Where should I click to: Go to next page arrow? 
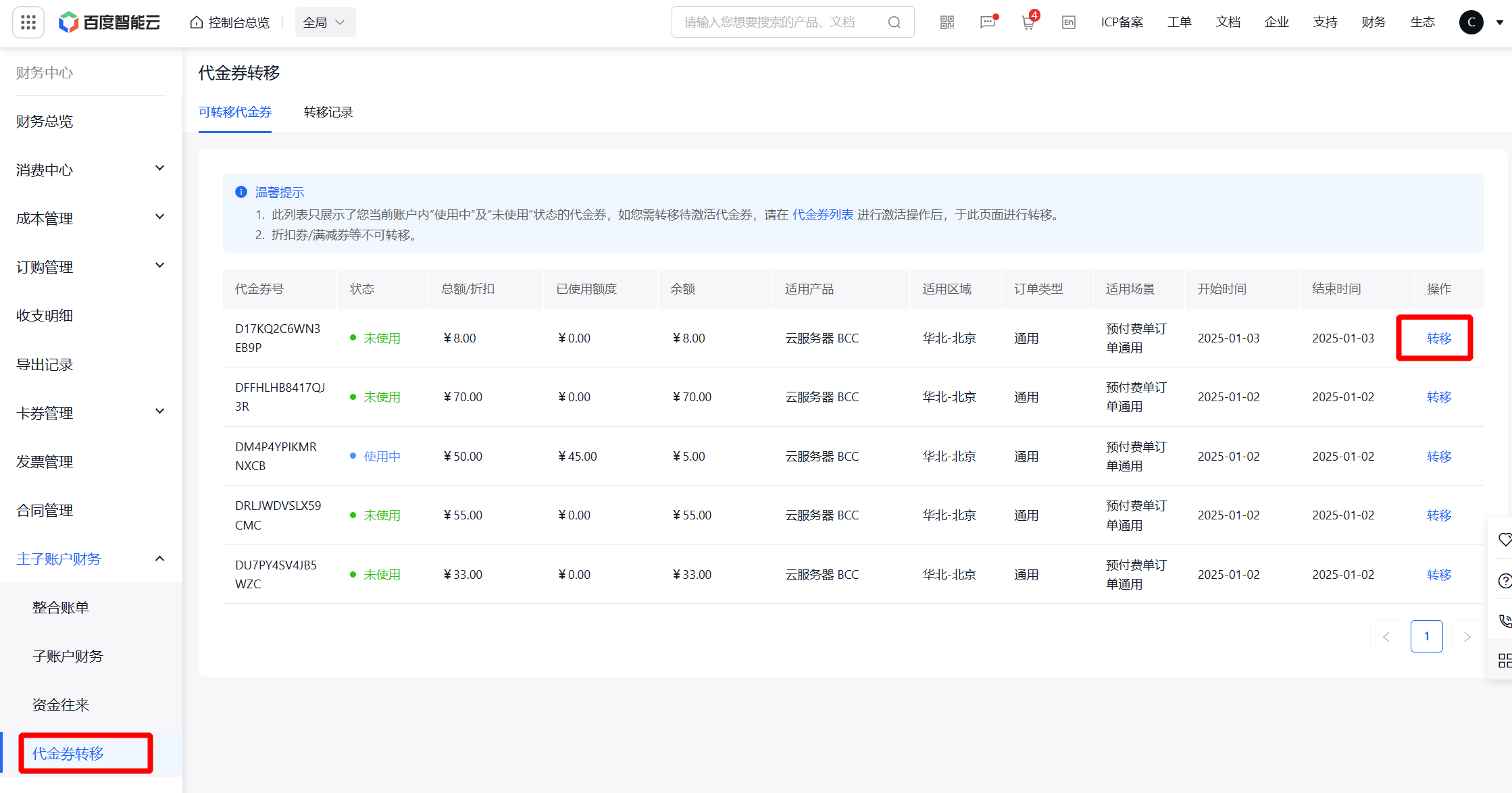tap(1467, 636)
